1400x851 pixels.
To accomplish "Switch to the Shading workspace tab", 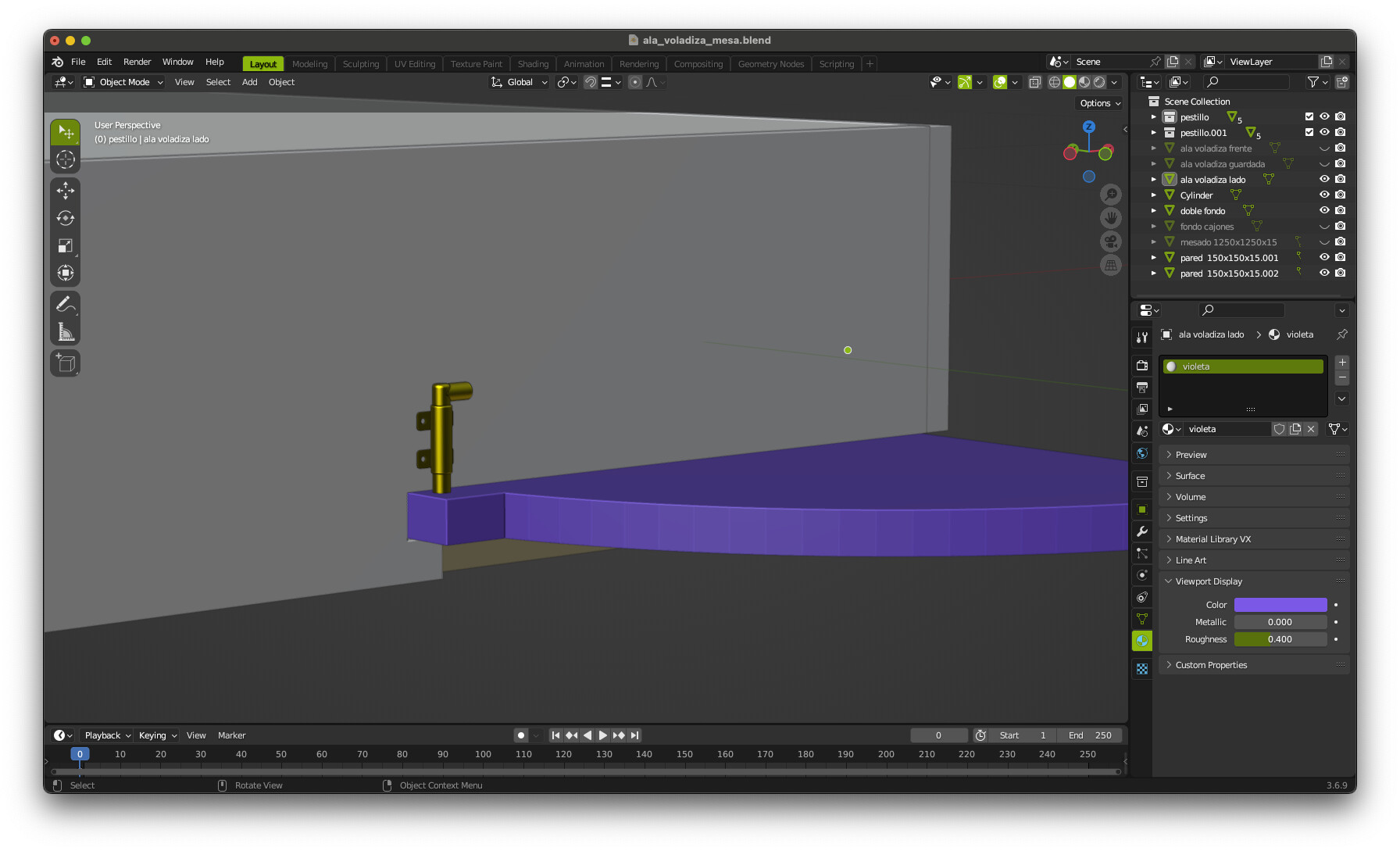I will (x=533, y=64).
